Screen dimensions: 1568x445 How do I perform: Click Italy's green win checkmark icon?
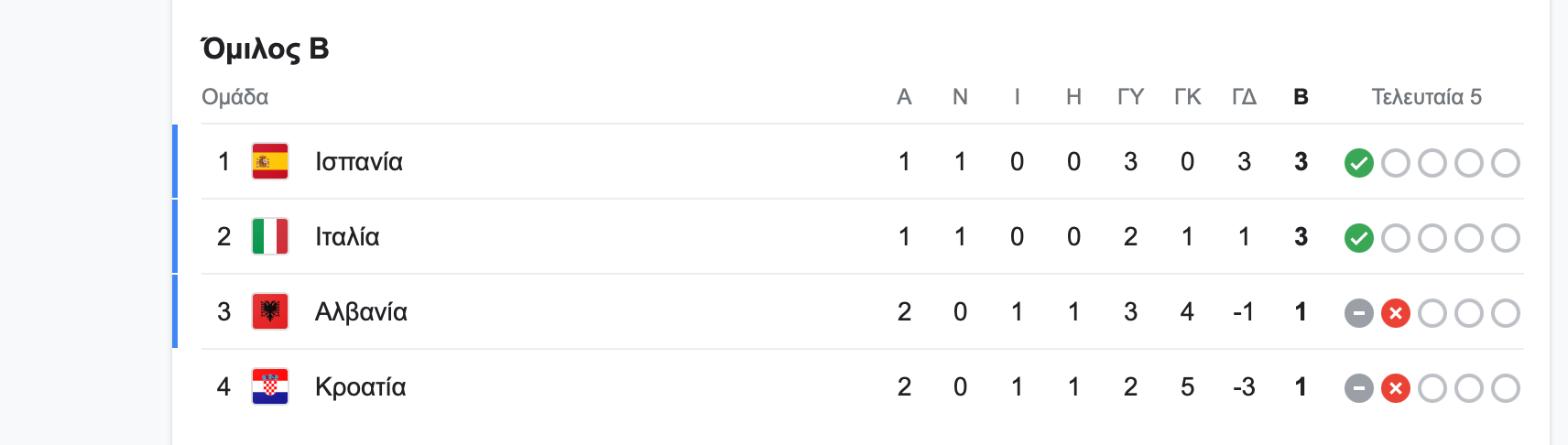[1359, 238]
